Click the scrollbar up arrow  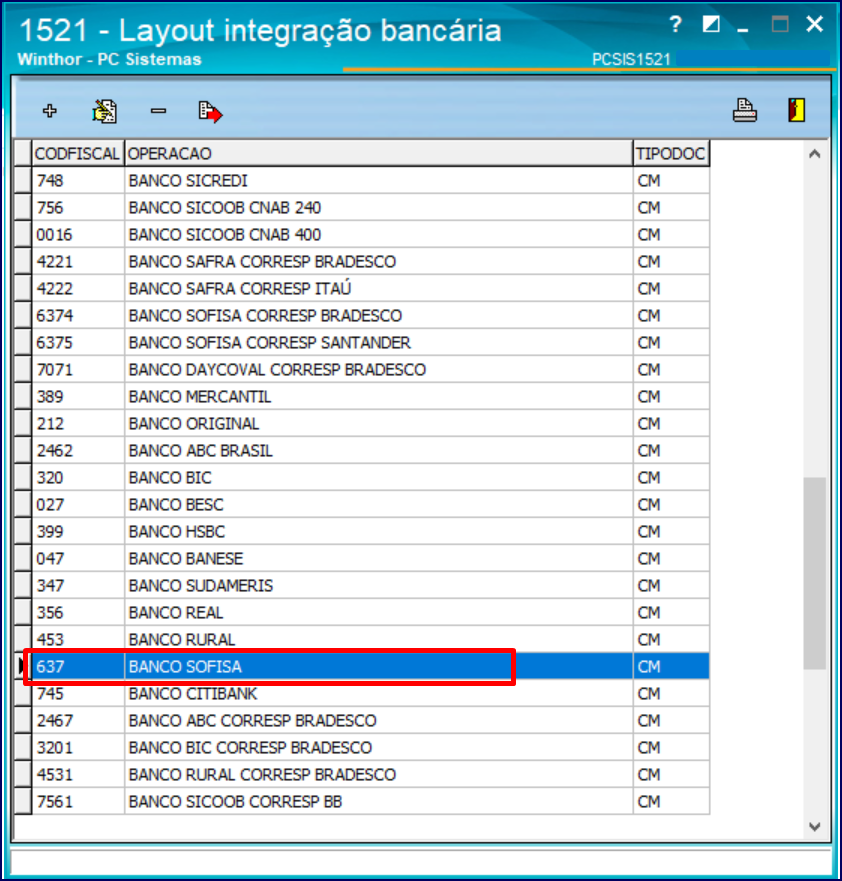coord(814,154)
